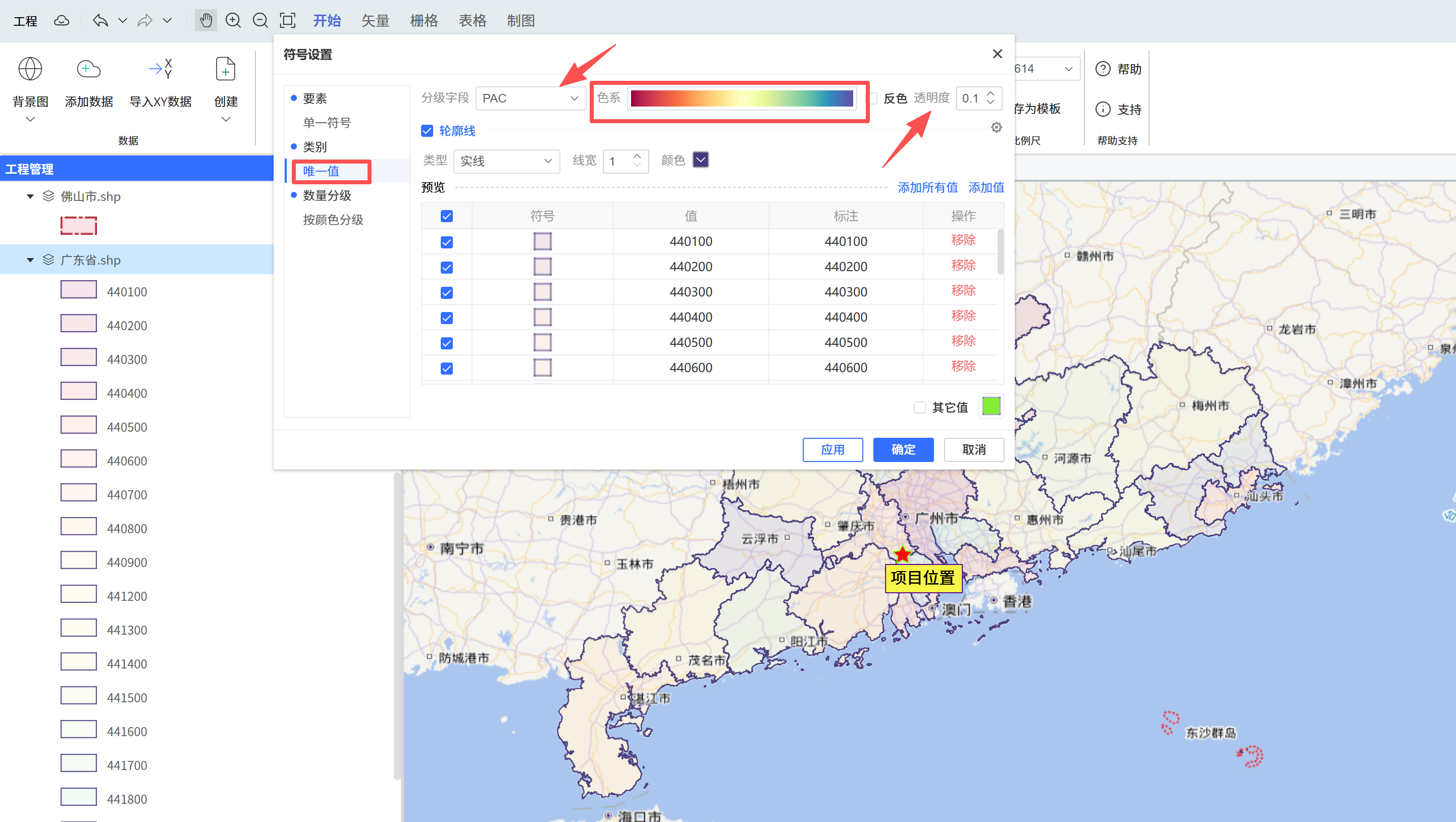Image resolution: width=1456 pixels, height=822 pixels.
Task: Open the 分级字段 PAC dropdown
Action: pos(530,98)
